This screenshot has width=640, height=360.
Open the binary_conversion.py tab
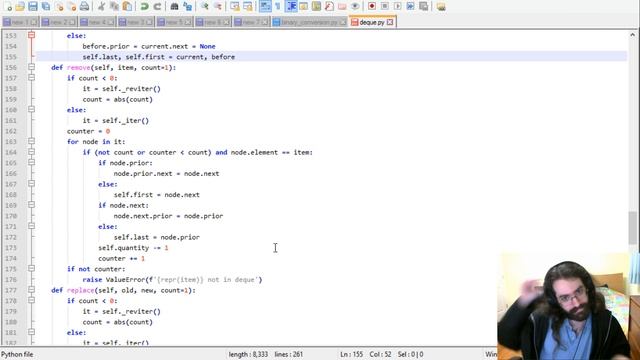[309, 22]
